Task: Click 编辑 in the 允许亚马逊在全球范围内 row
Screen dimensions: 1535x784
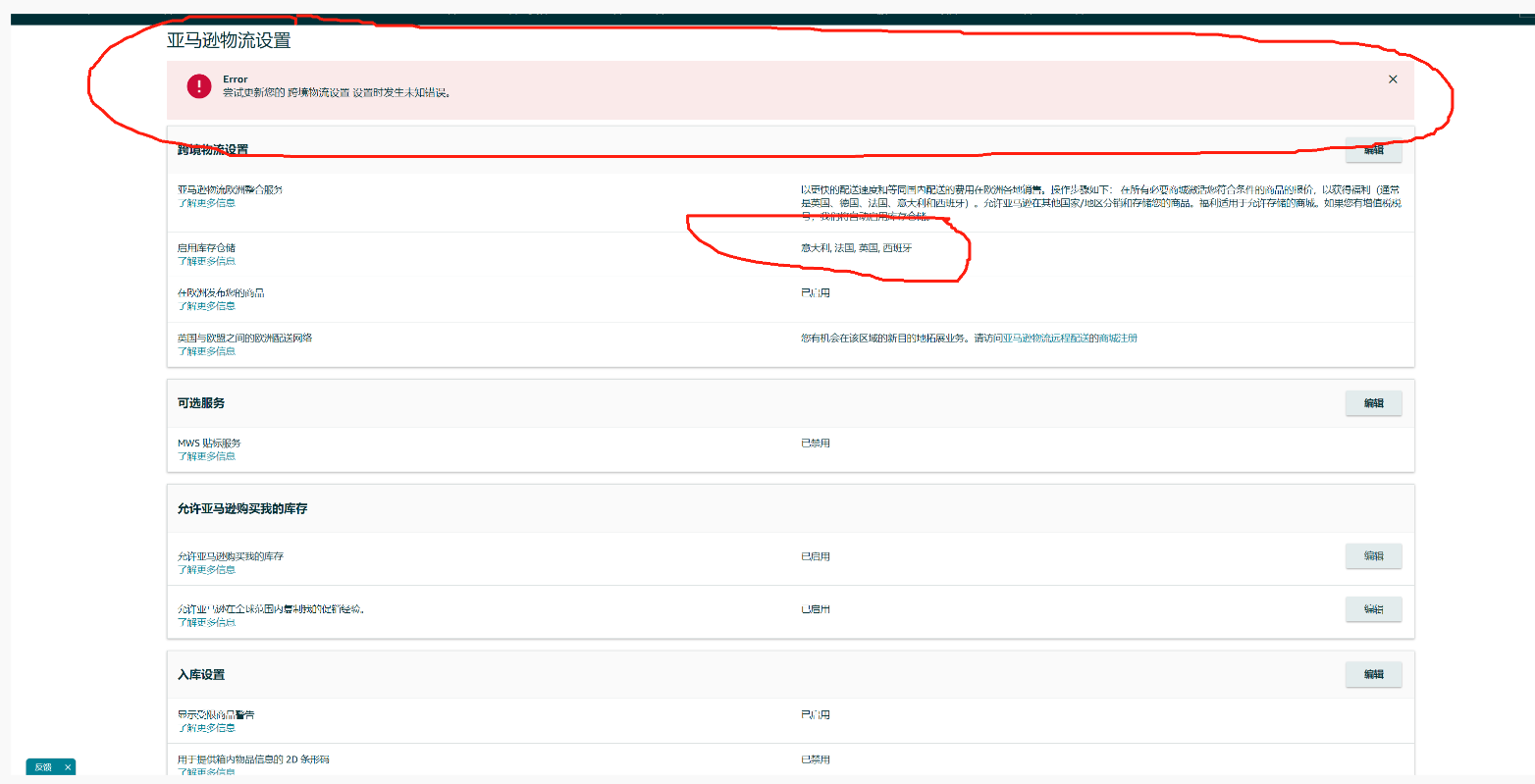Action: click(x=1373, y=609)
